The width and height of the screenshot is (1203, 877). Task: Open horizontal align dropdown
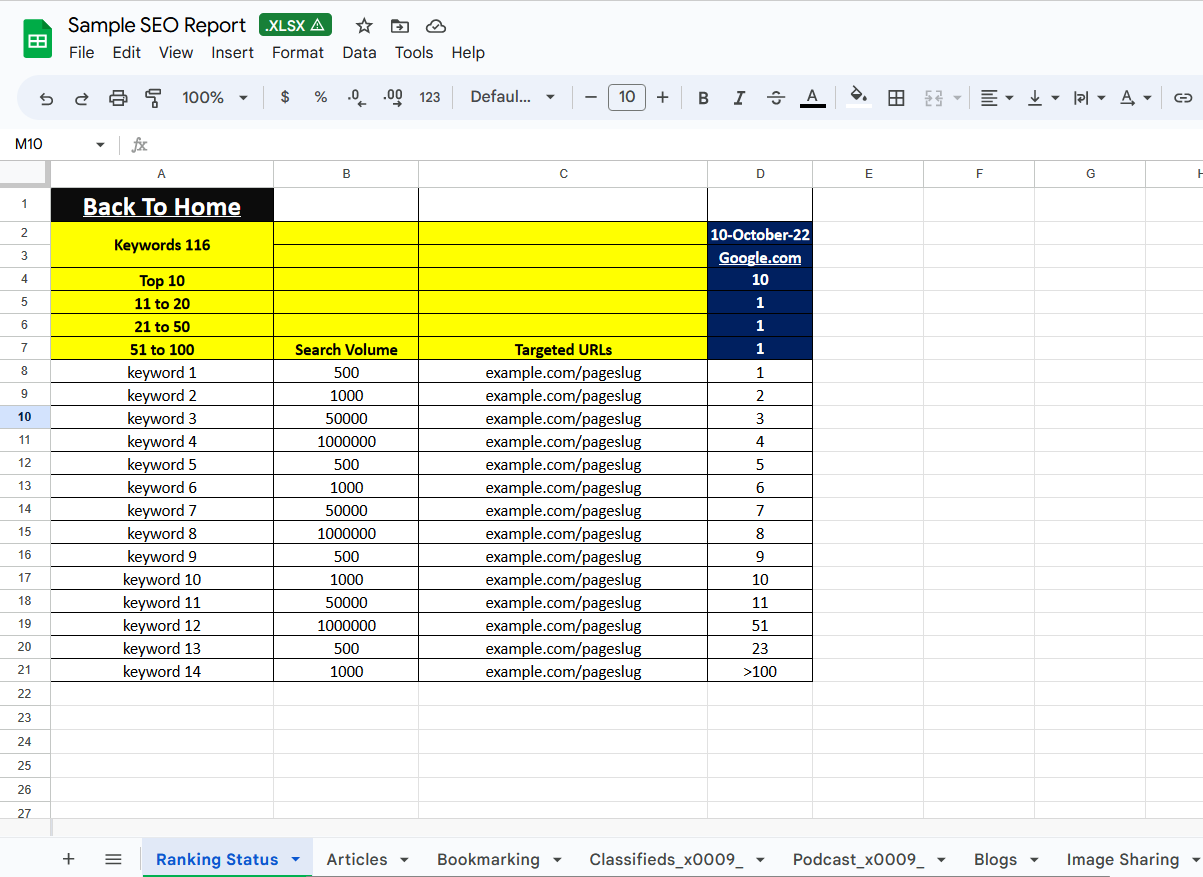[996, 97]
